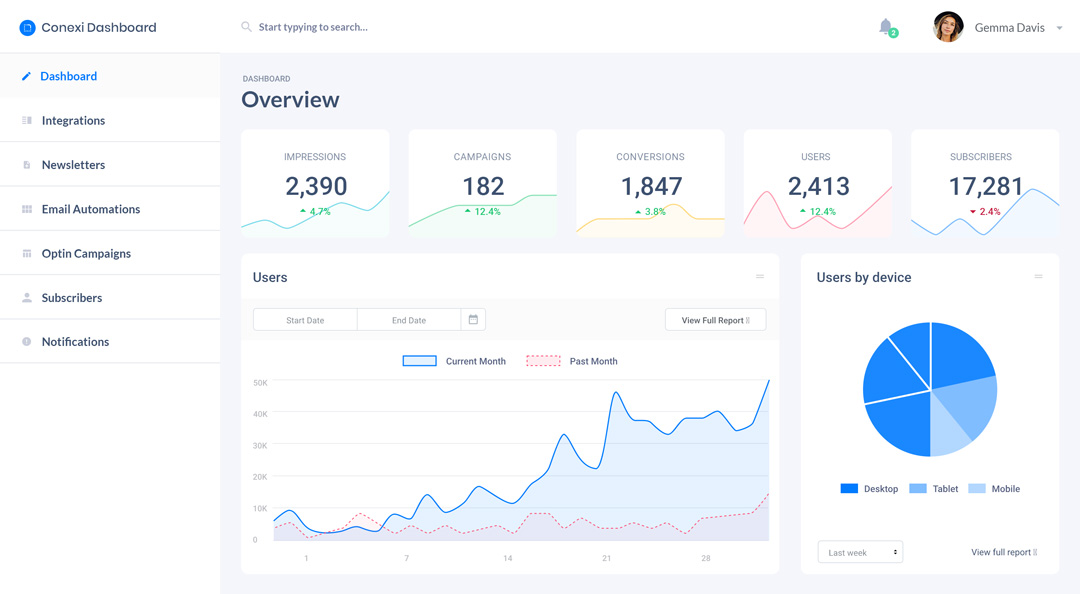
Task: Click the Newsletters icon in the sidebar
Action: click(25, 164)
